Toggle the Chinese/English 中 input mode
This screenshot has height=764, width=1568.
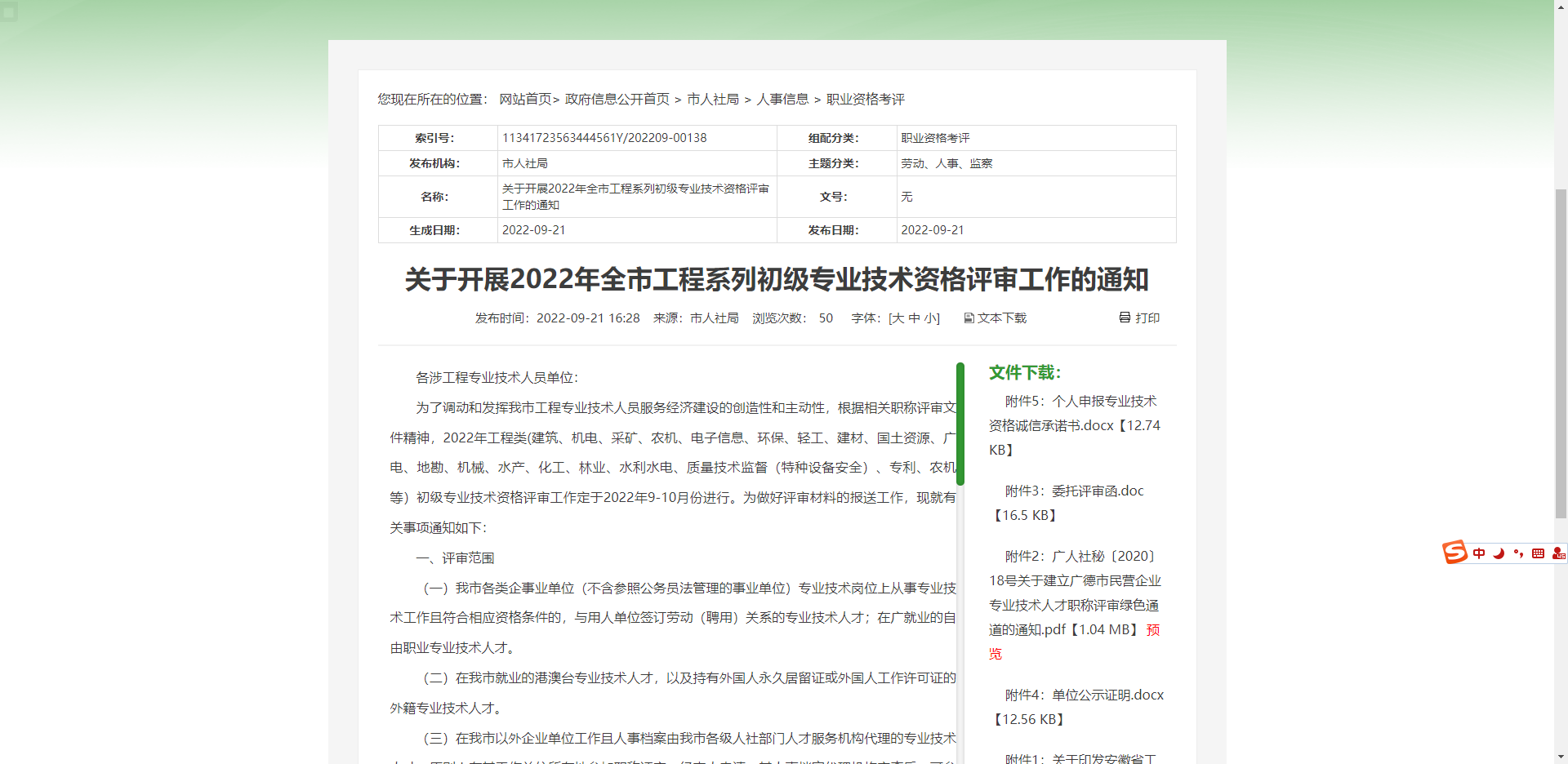(x=1479, y=553)
